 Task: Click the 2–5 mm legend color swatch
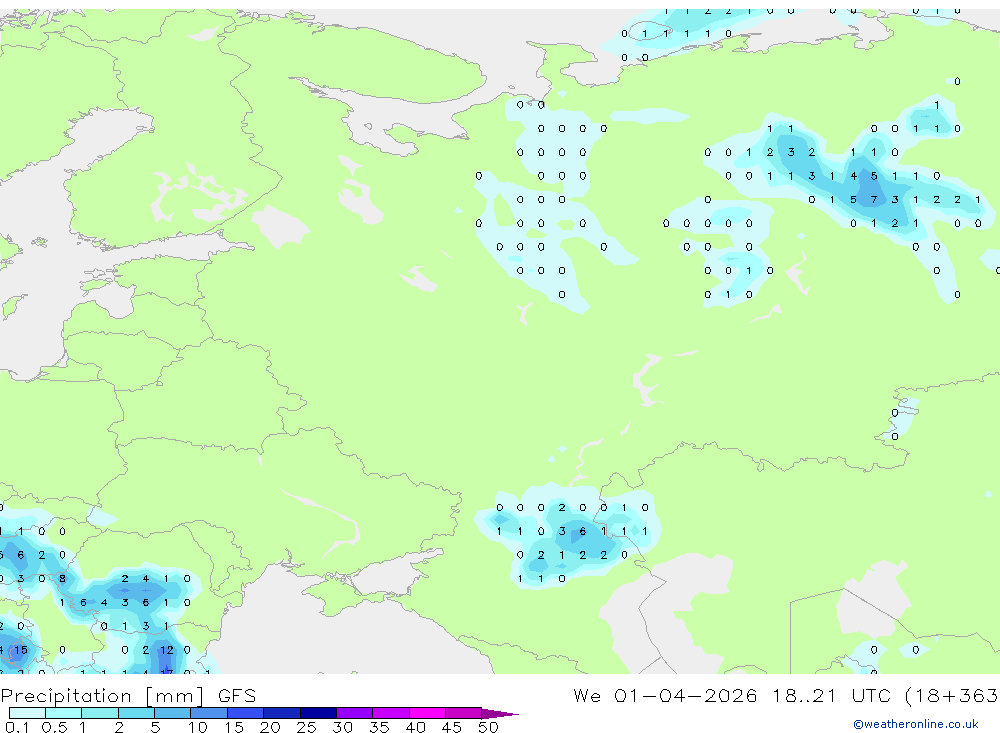coord(136,713)
